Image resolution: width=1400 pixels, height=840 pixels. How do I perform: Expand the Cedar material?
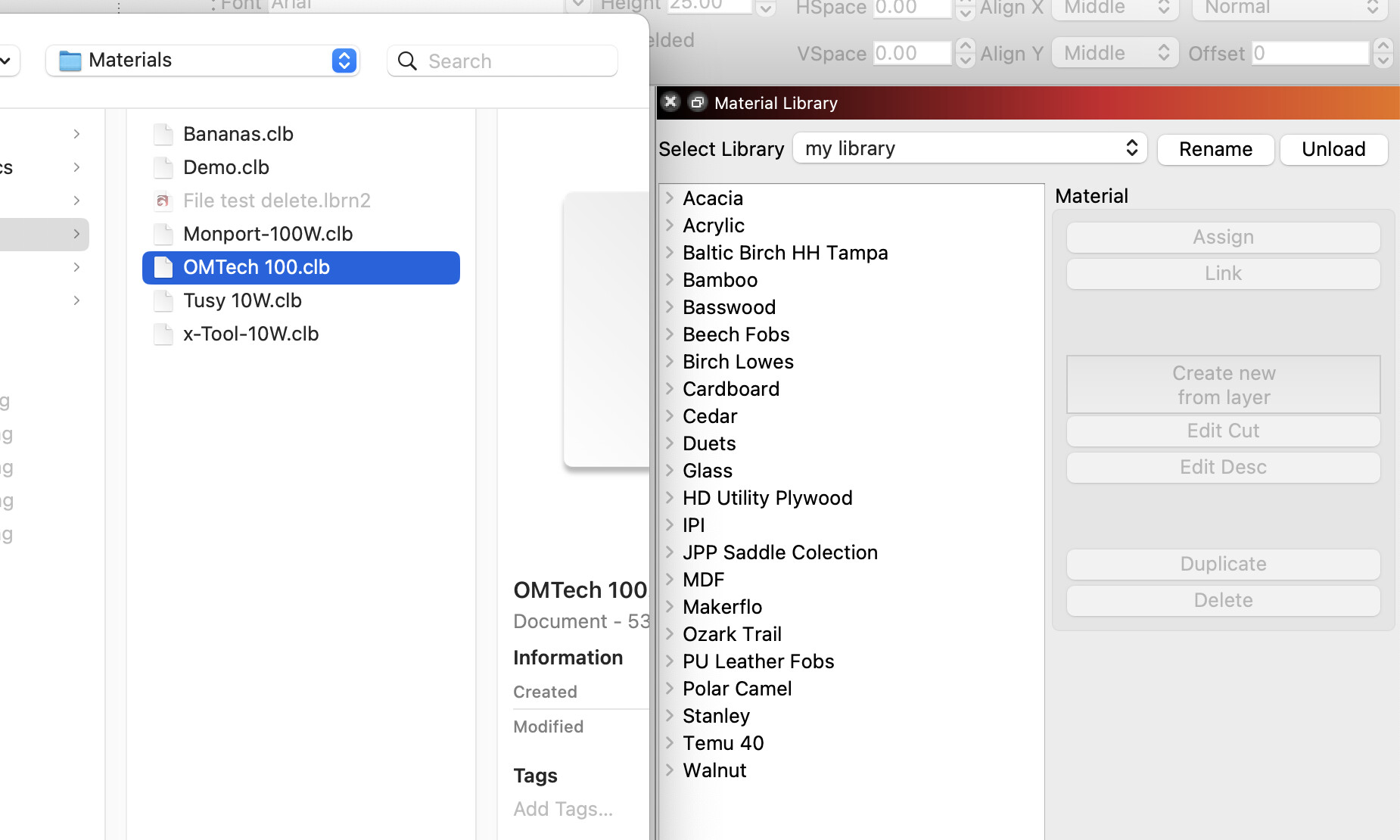pos(670,416)
